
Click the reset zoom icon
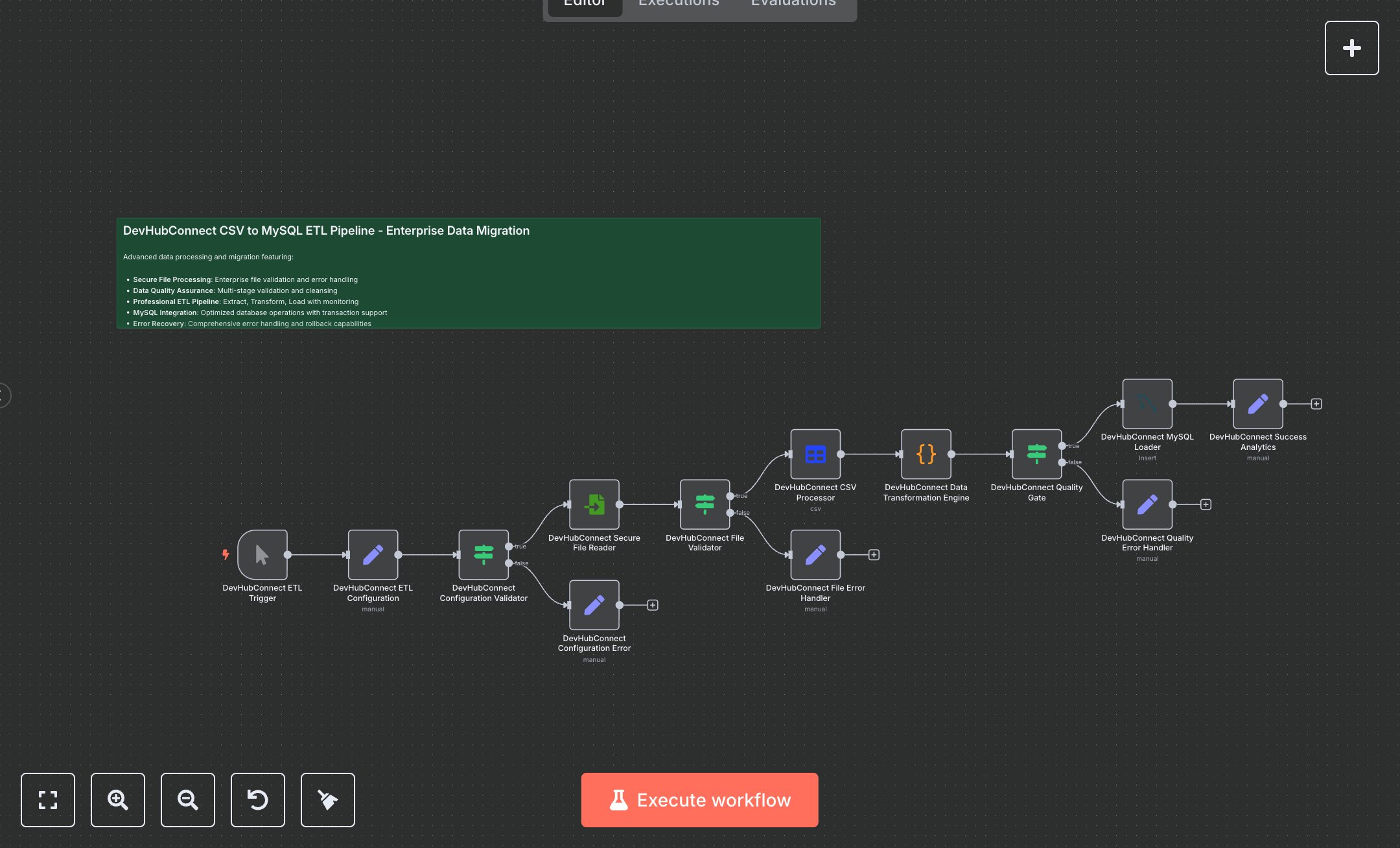tap(257, 800)
